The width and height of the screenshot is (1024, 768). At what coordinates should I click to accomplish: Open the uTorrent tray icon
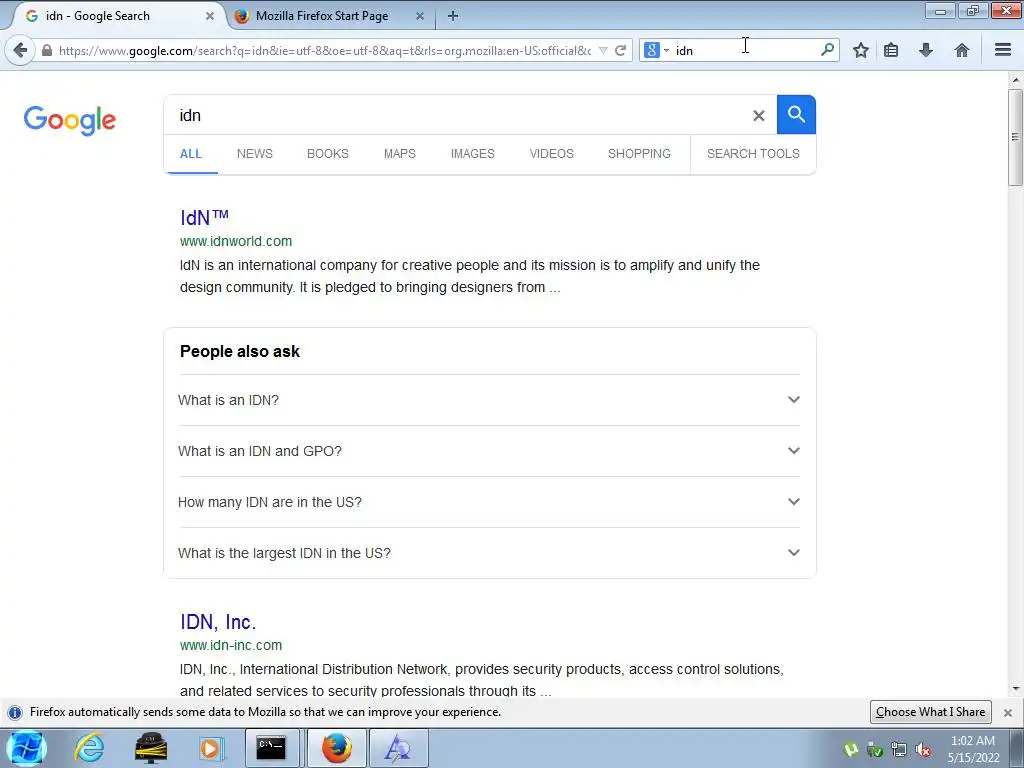coord(851,750)
